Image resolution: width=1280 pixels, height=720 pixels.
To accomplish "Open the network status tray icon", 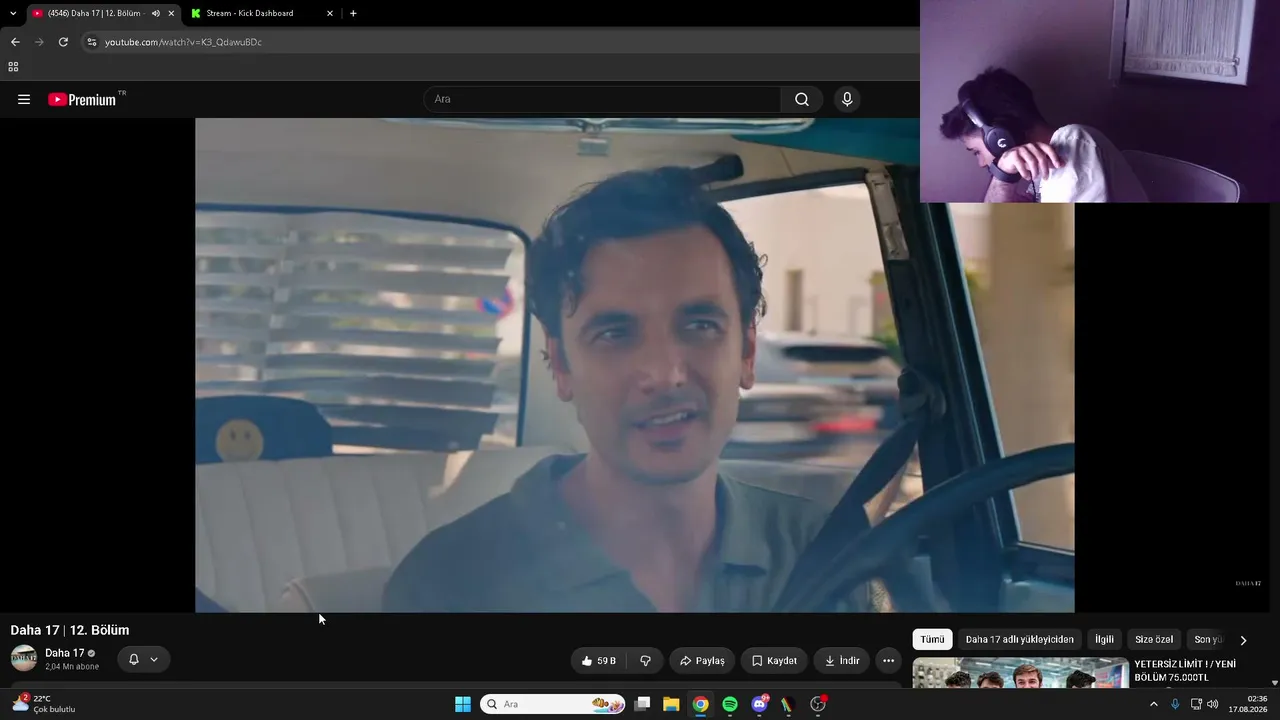I will 1196,704.
